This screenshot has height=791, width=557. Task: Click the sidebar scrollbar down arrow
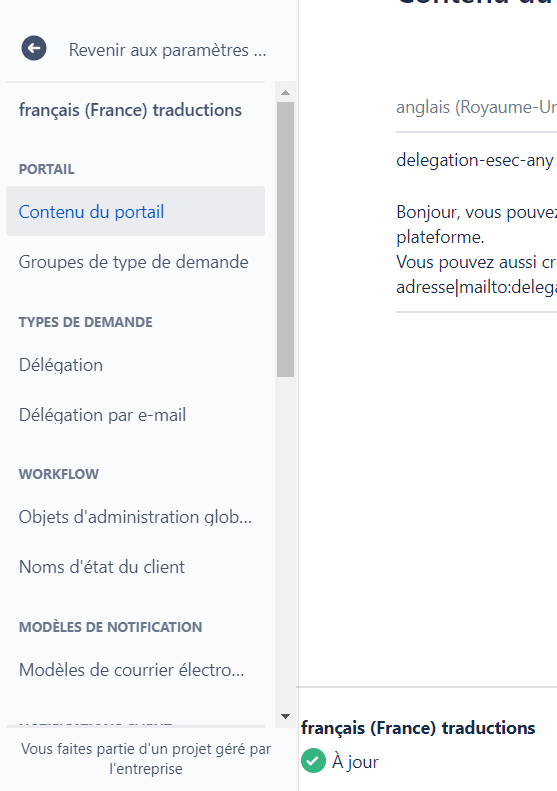[285, 716]
